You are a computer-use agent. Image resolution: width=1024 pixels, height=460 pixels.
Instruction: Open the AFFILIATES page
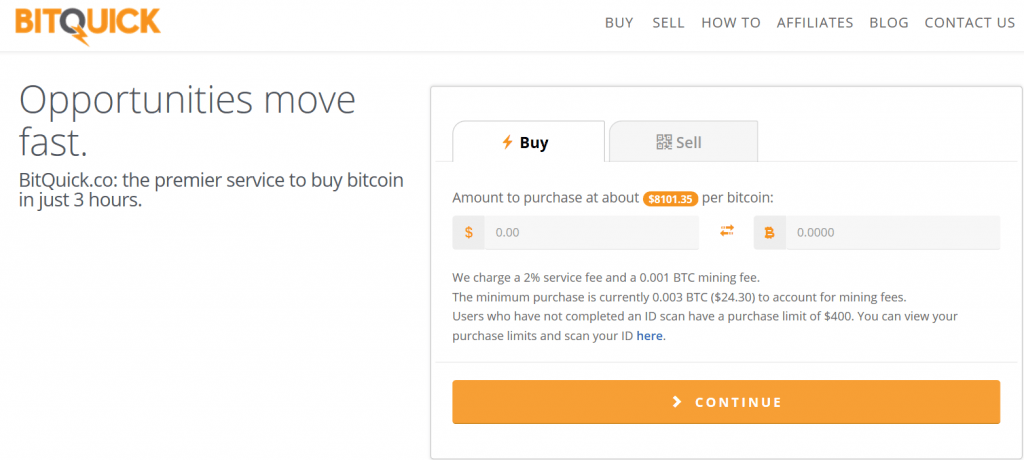pos(815,23)
